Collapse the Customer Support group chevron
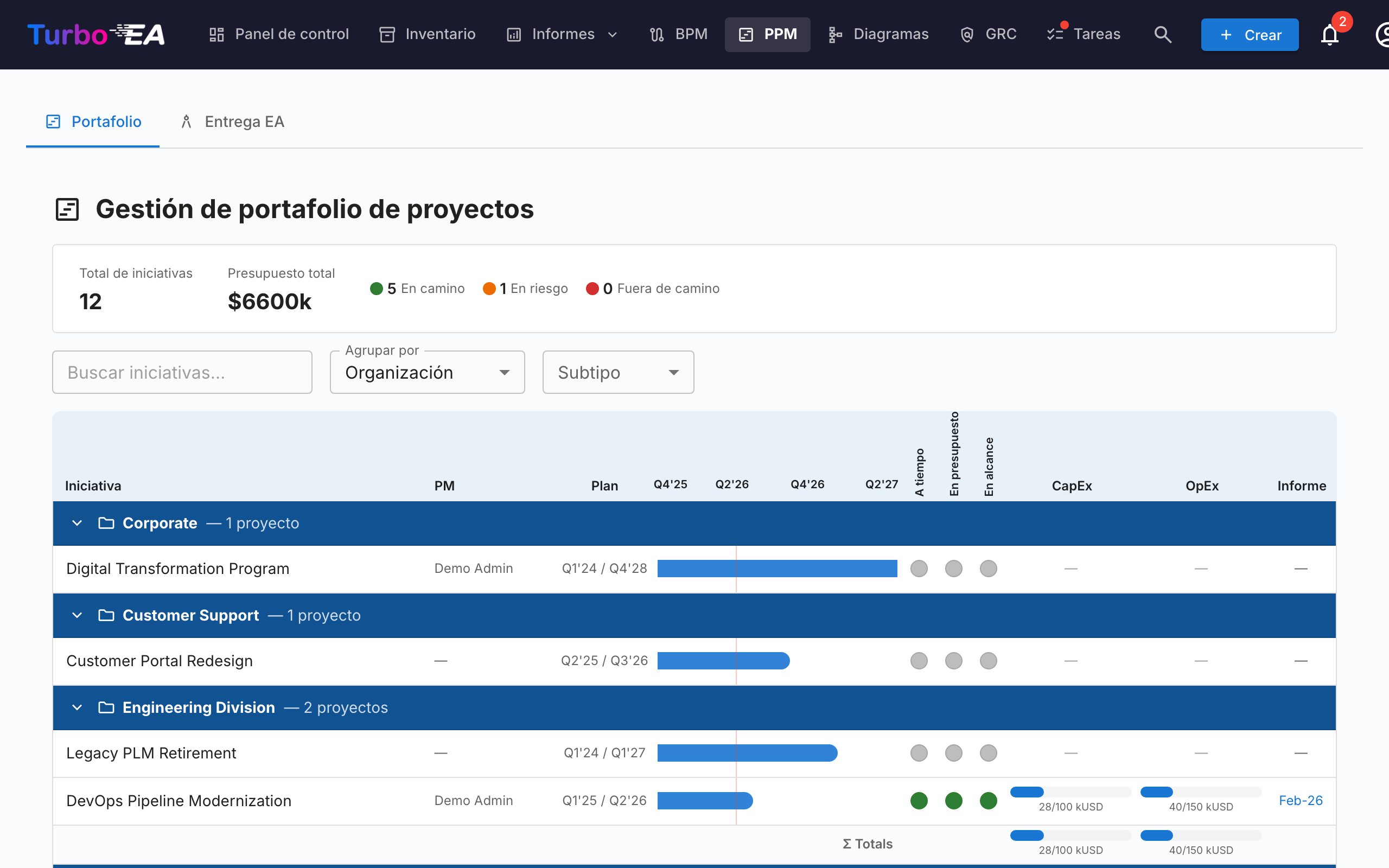Viewport: 1389px width, 868px height. [x=77, y=615]
